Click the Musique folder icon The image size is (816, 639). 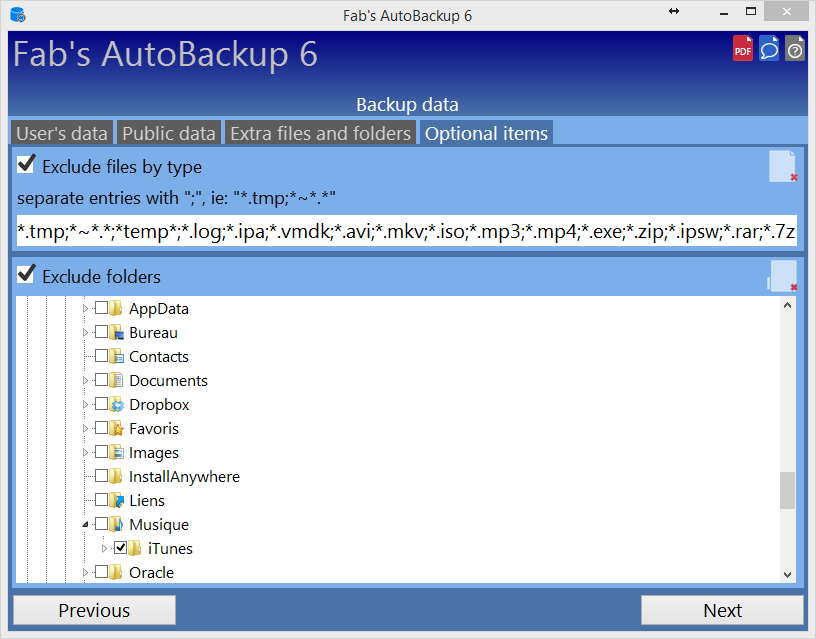coord(116,523)
